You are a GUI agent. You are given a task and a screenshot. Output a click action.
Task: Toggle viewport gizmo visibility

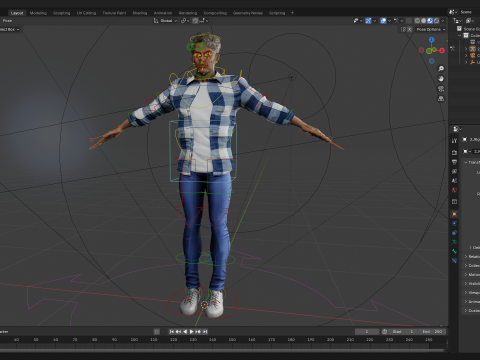[368, 21]
